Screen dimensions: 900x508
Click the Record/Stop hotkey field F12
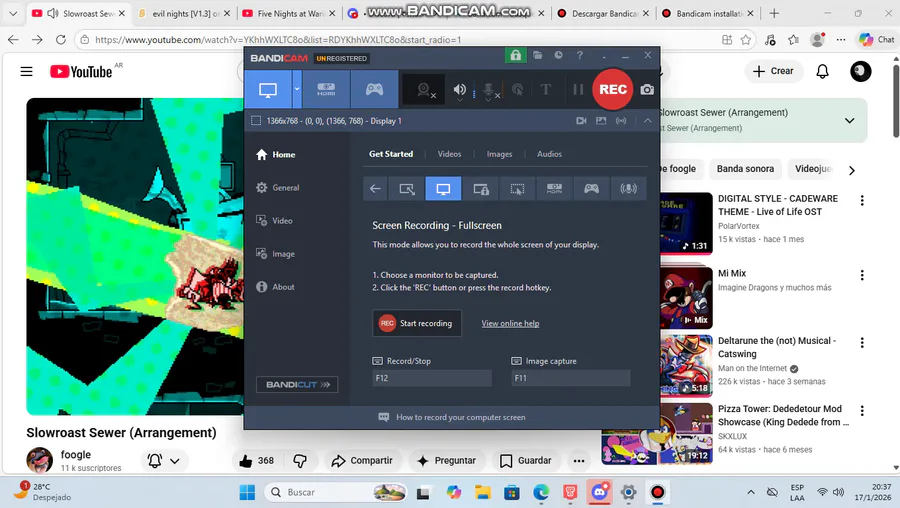[x=432, y=378]
